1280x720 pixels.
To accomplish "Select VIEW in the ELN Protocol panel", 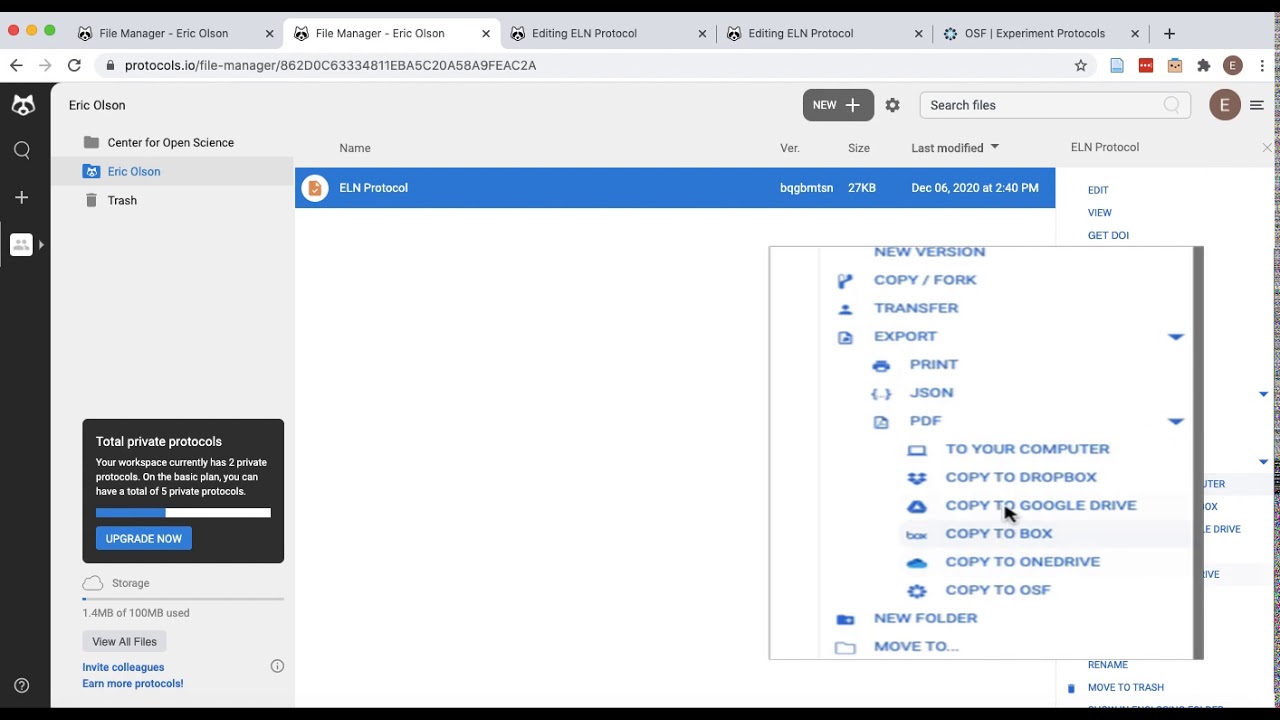I will pos(1100,213).
